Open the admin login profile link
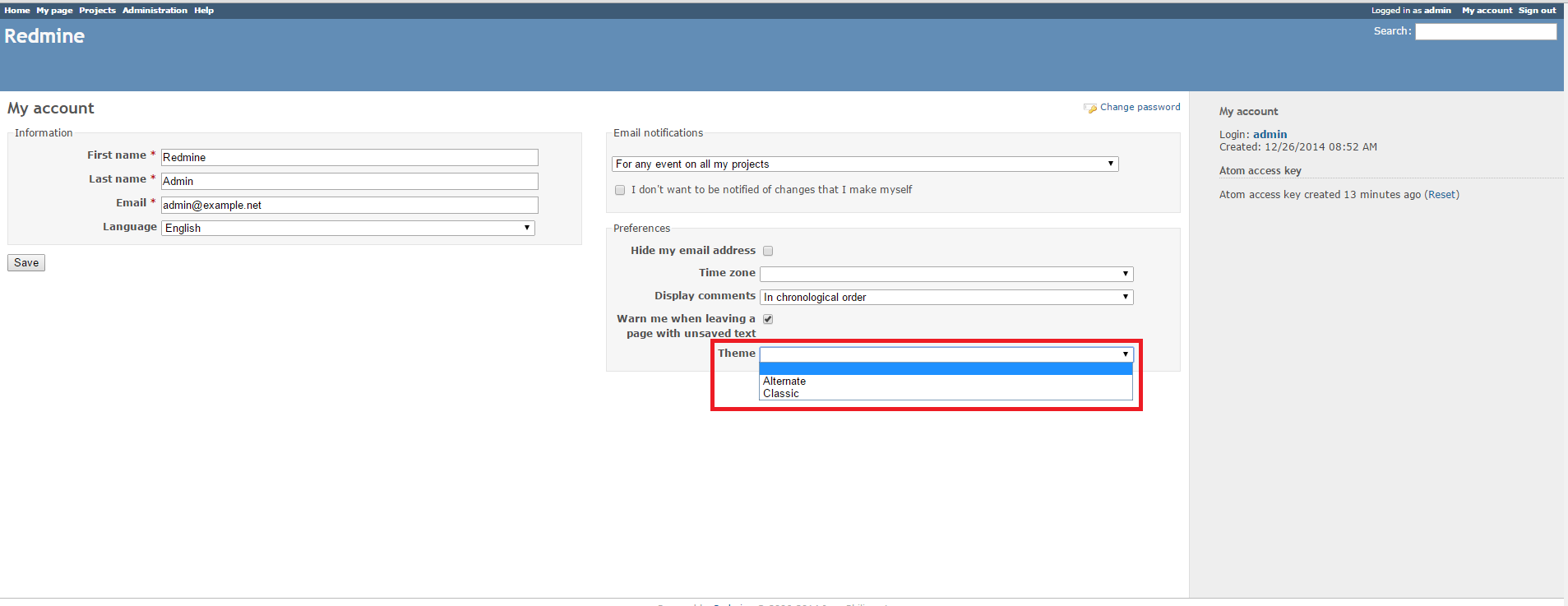1568x606 pixels. click(x=1270, y=134)
